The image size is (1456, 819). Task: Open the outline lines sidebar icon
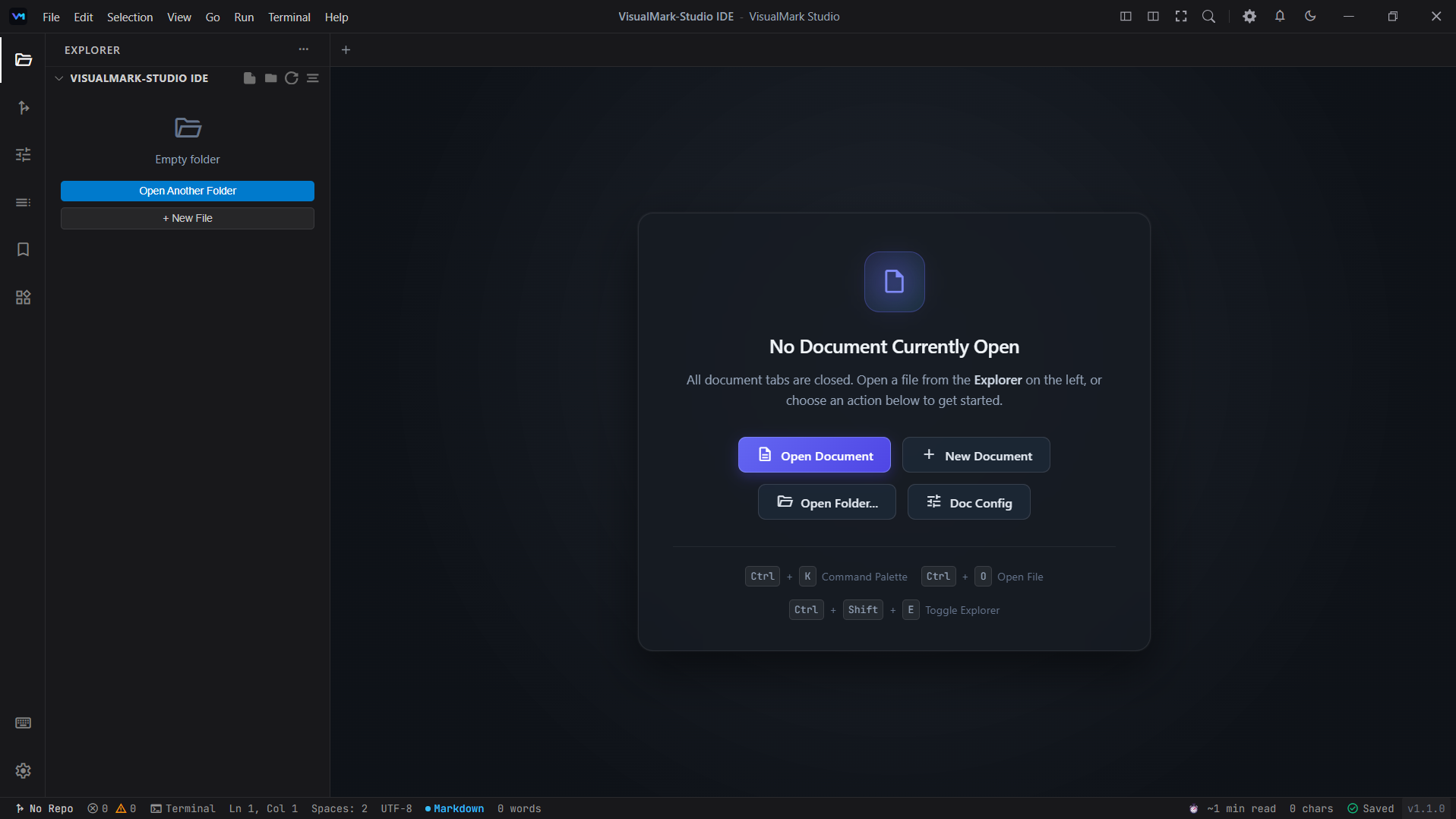24,202
